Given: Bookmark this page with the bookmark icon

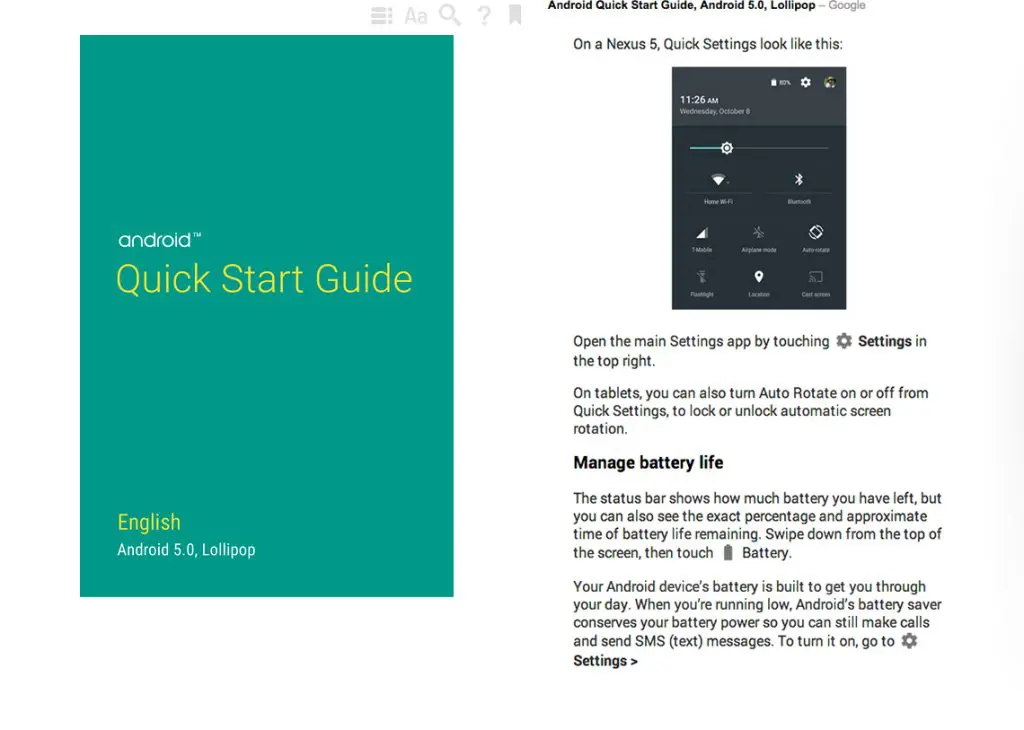Looking at the screenshot, I should pyautogui.click(x=515, y=15).
